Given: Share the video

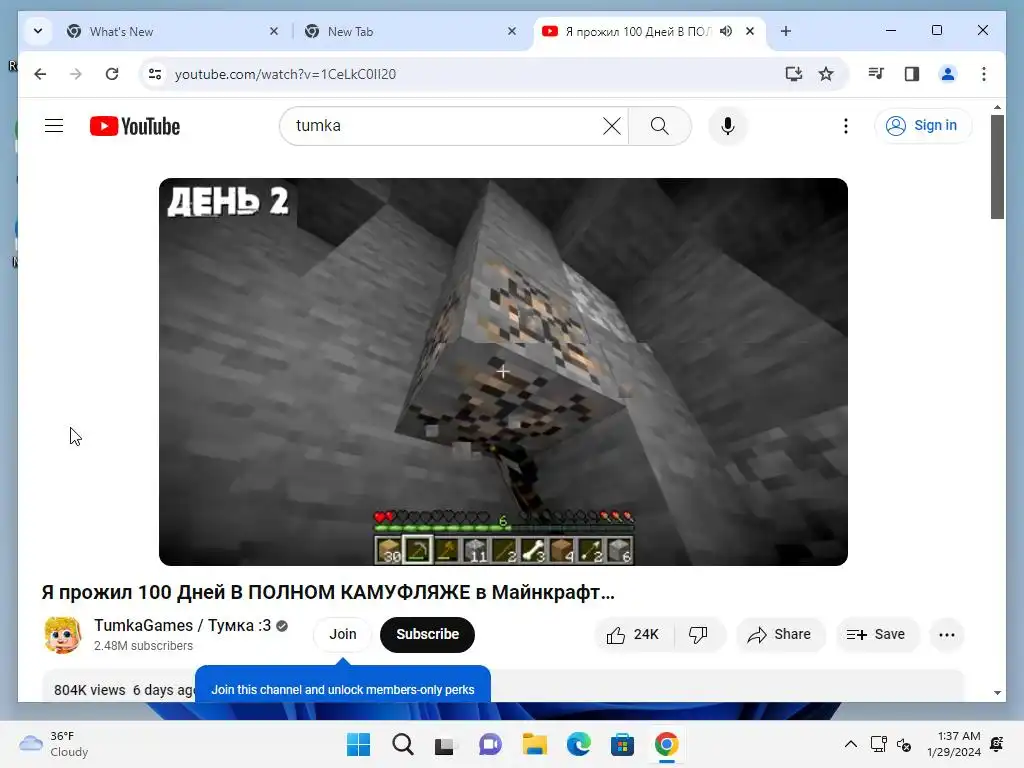Looking at the screenshot, I should [780, 634].
